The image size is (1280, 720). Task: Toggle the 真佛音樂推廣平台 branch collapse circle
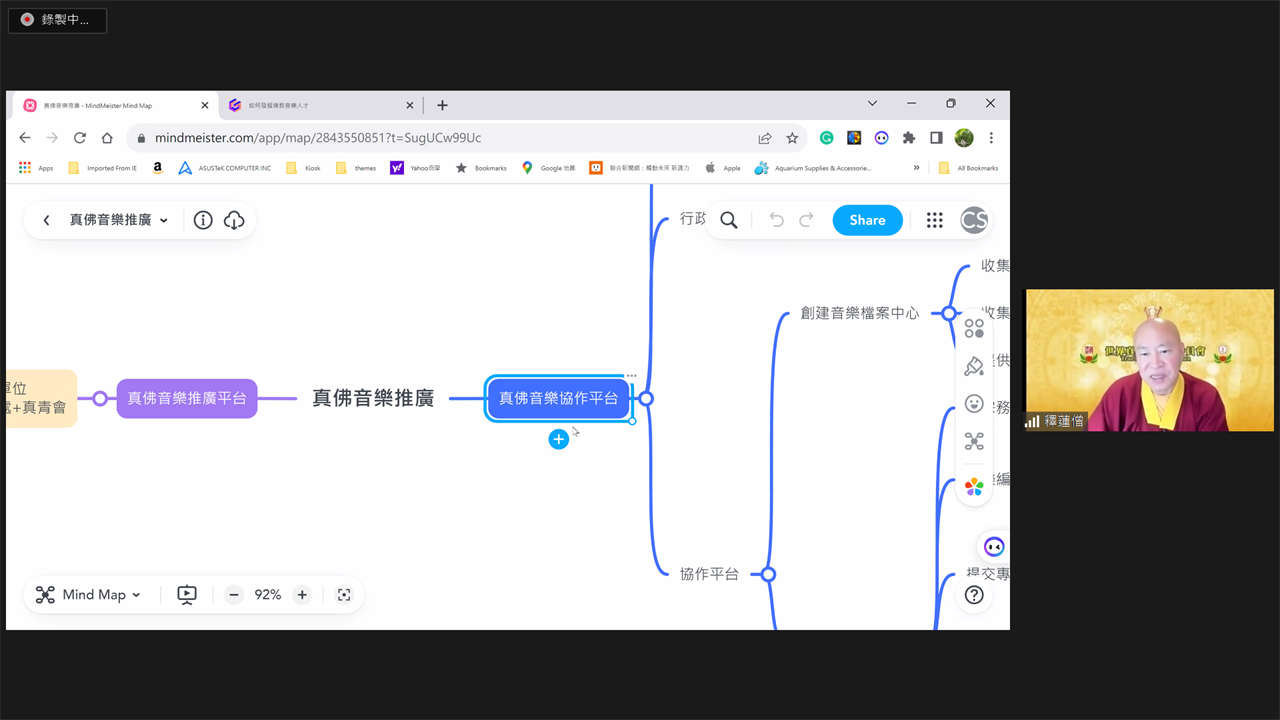[100, 398]
